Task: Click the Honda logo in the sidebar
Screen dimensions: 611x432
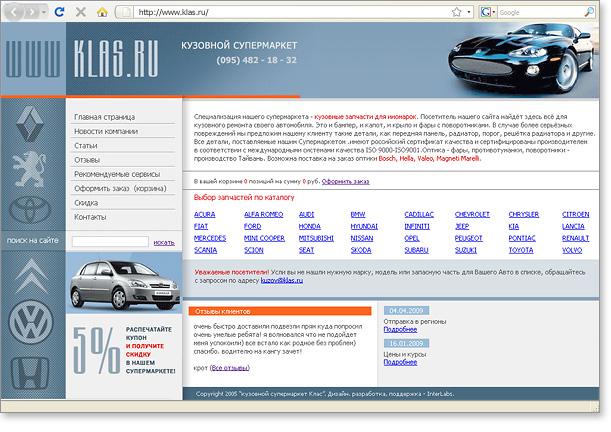Action: point(30,374)
